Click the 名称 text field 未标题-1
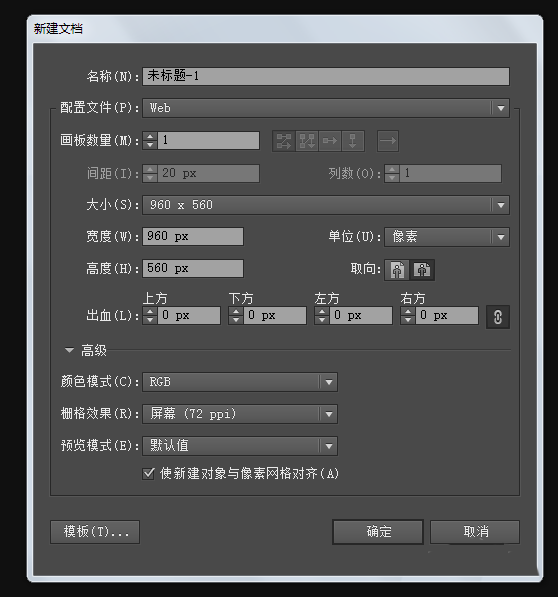The image size is (558, 597). tap(326, 76)
